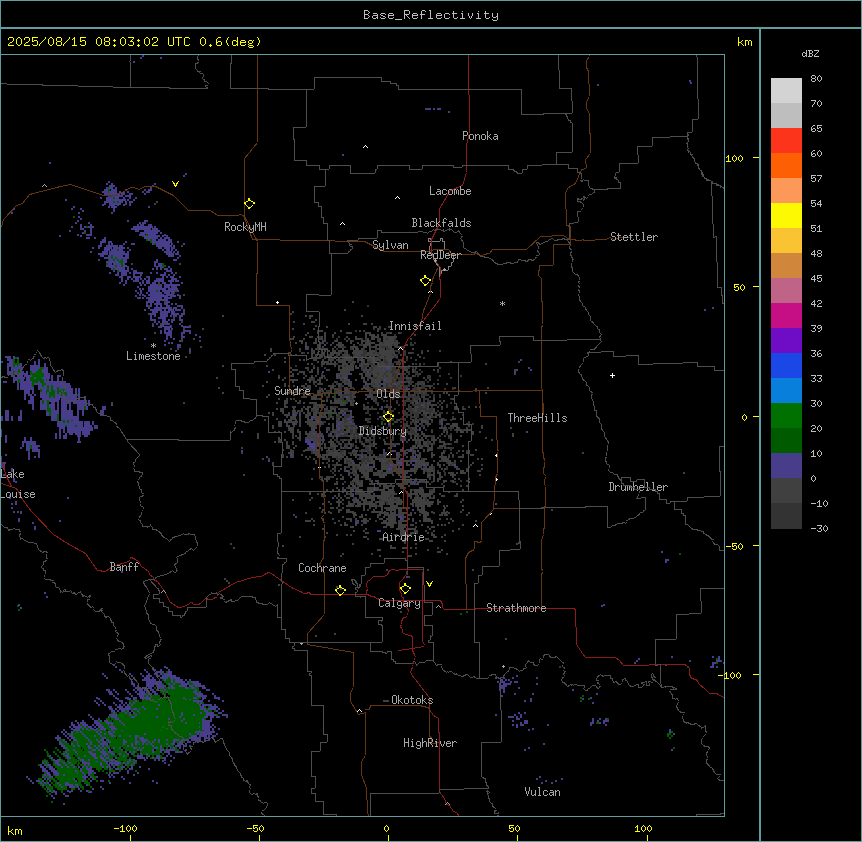Click the white asterisk east of Innisfail
Image resolution: width=862 pixels, height=842 pixels.
502,303
